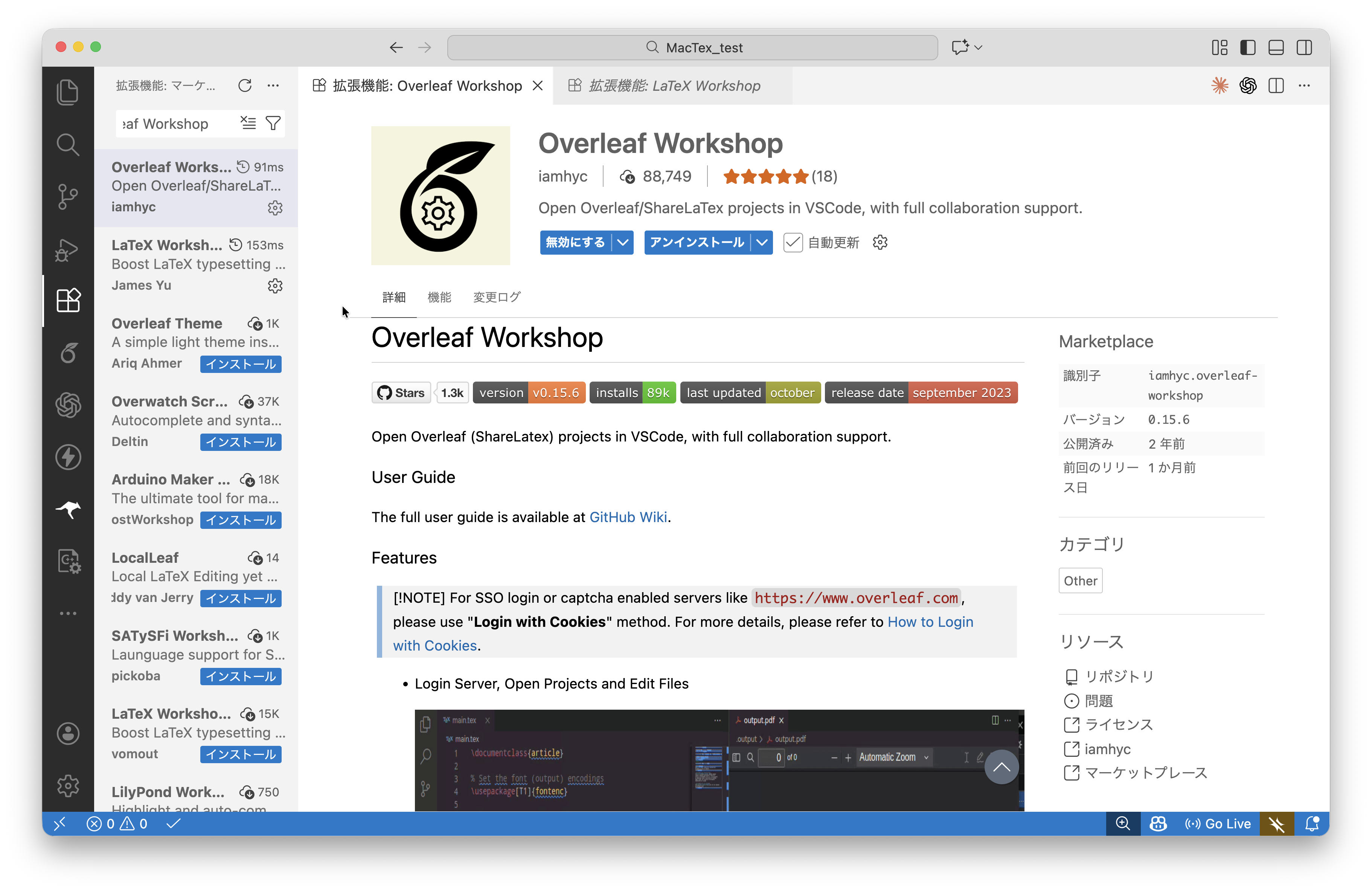Image resolution: width=1372 pixels, height=892 pixels.
Task: Switch to the LaTeX Workshop editor tab
Action: pyautogui.click(x=674, y=86)
